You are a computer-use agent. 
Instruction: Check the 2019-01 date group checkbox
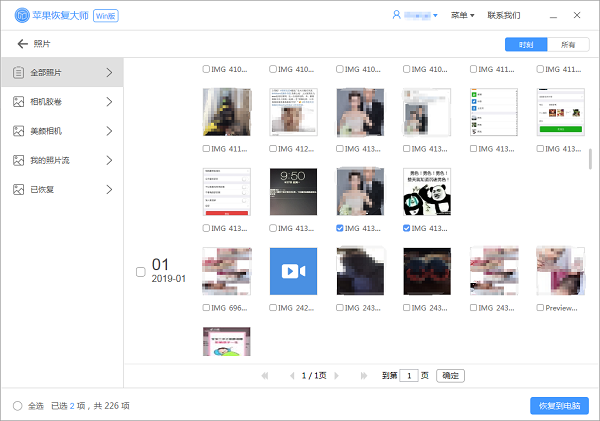tap(141, 272)
